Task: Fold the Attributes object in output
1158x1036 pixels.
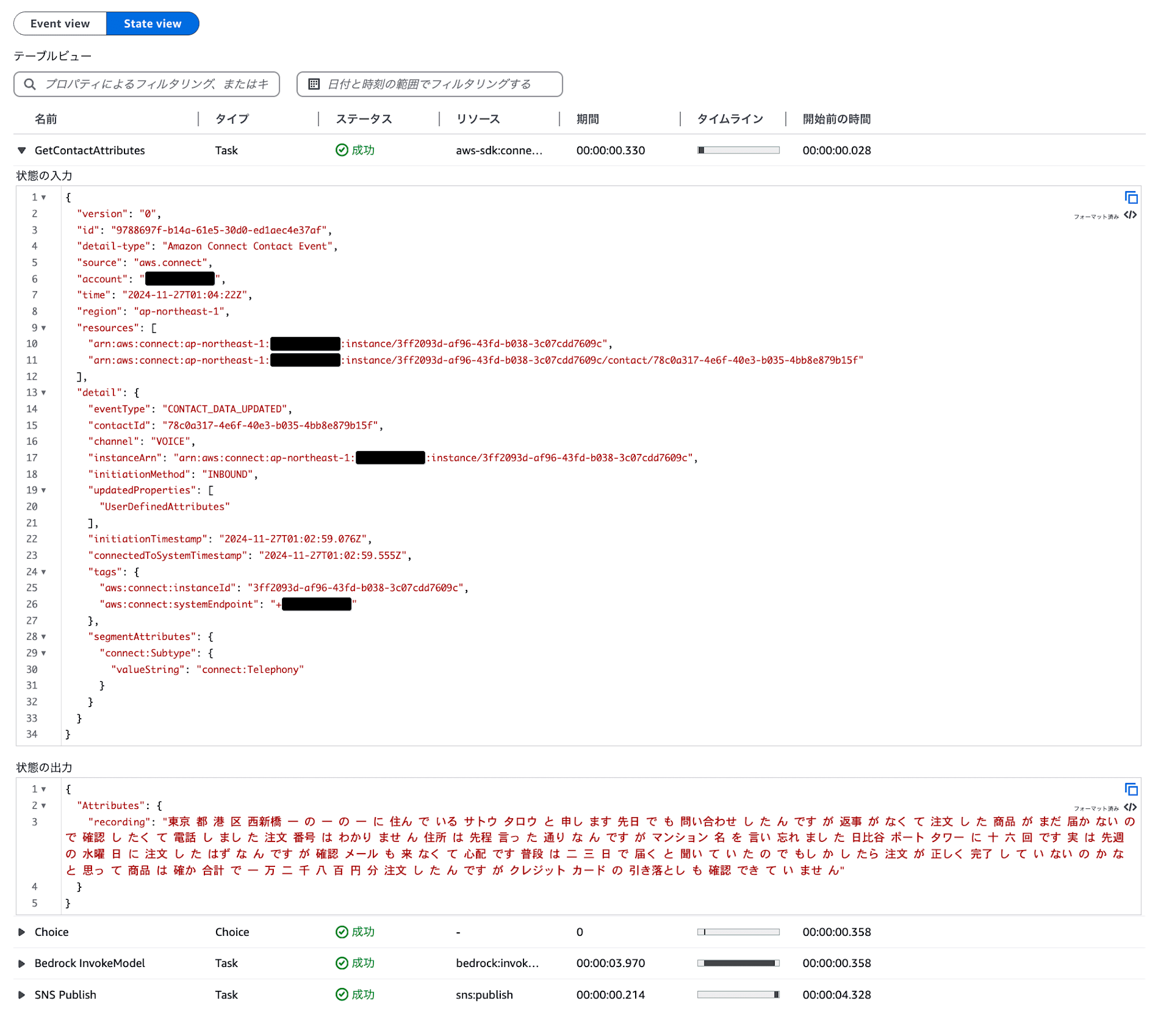Action: pyautogui.click(x=43, y=806)
